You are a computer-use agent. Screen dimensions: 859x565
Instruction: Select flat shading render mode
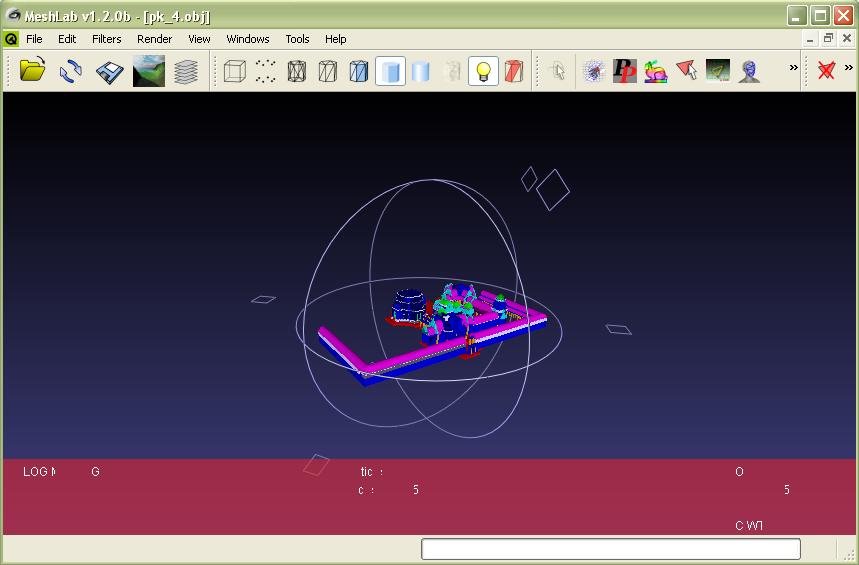(390, 71)
